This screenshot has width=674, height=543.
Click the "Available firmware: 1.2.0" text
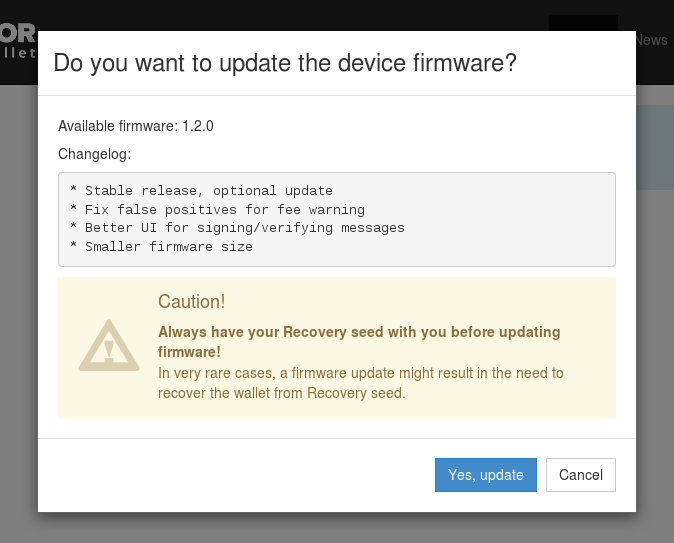point(136,126)
